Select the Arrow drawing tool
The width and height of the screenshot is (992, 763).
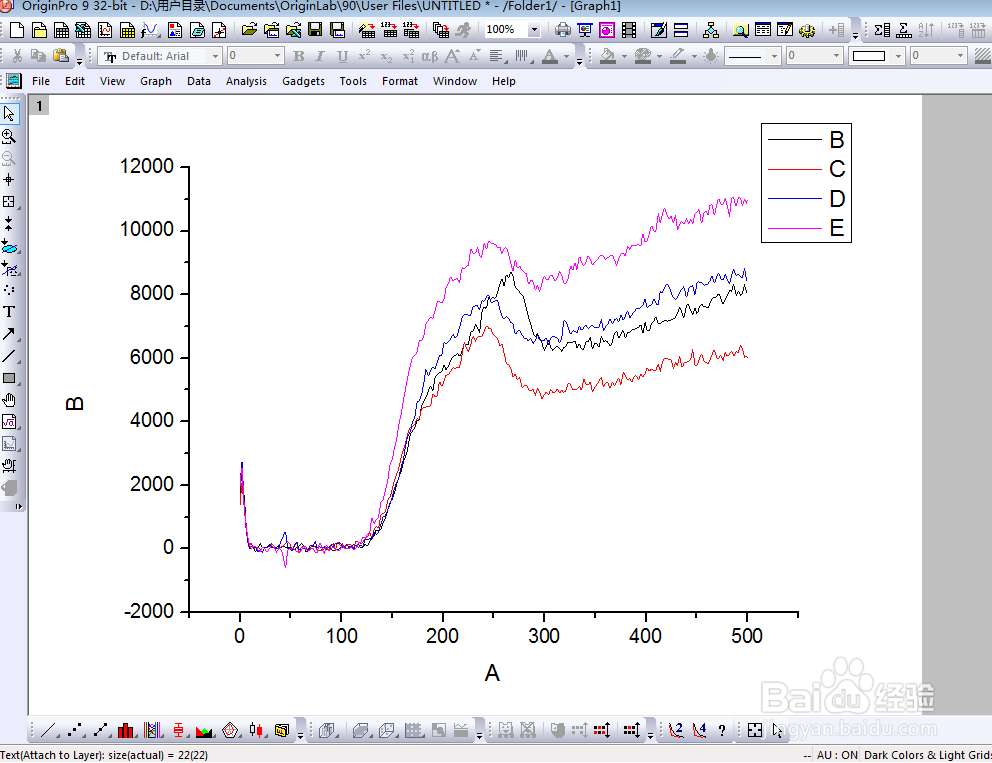[x=9, y=333]
